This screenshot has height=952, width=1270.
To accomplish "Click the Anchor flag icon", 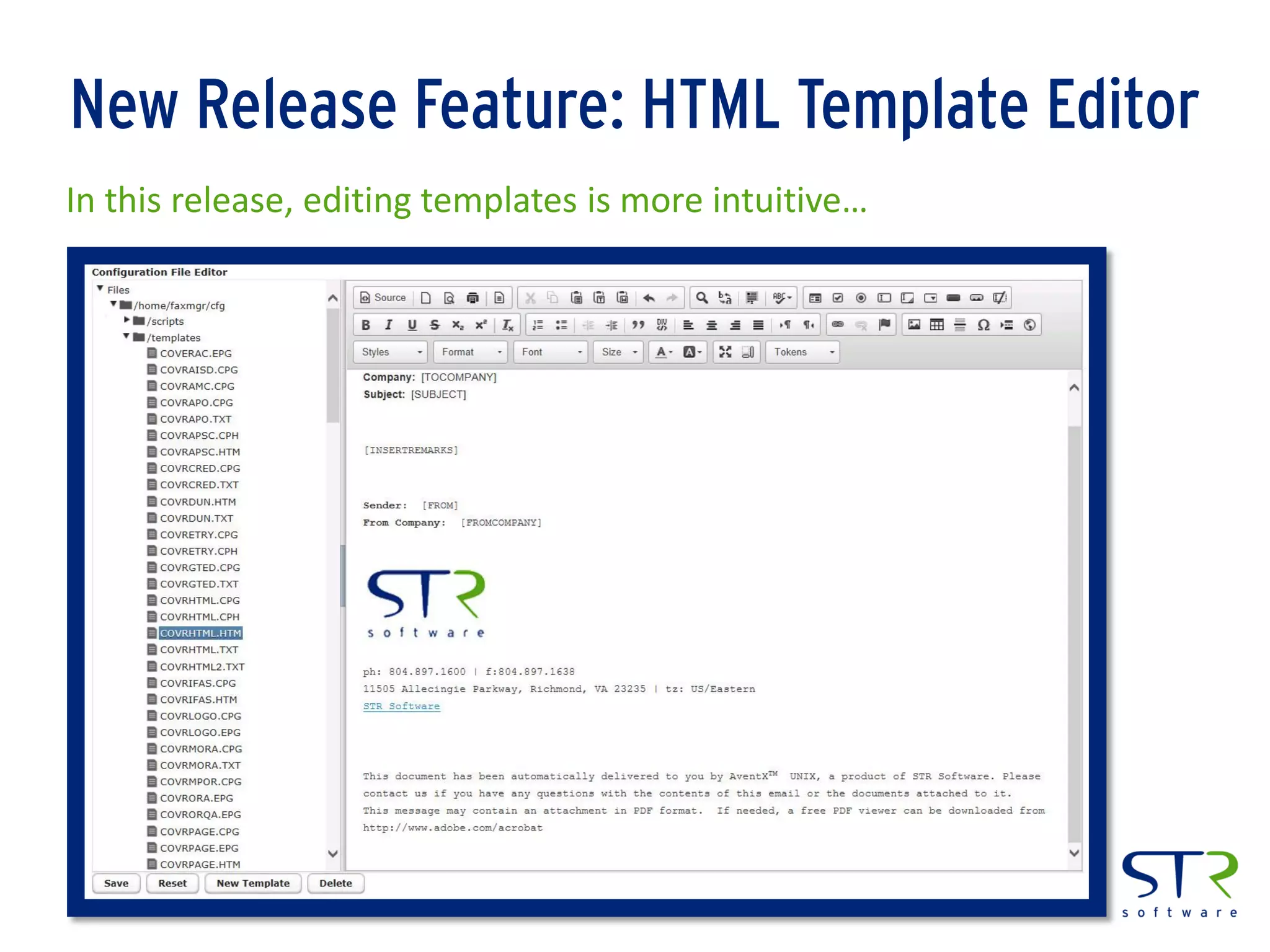I will pyautogui.click(x=884, y=325).
